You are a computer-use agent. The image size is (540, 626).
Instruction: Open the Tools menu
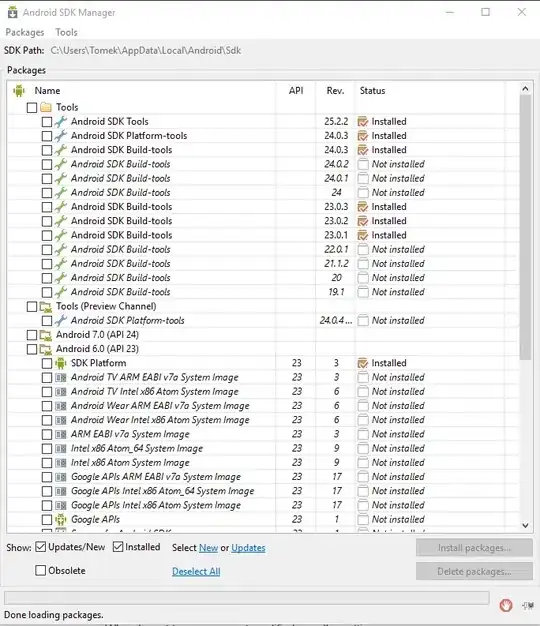(66, 32)
